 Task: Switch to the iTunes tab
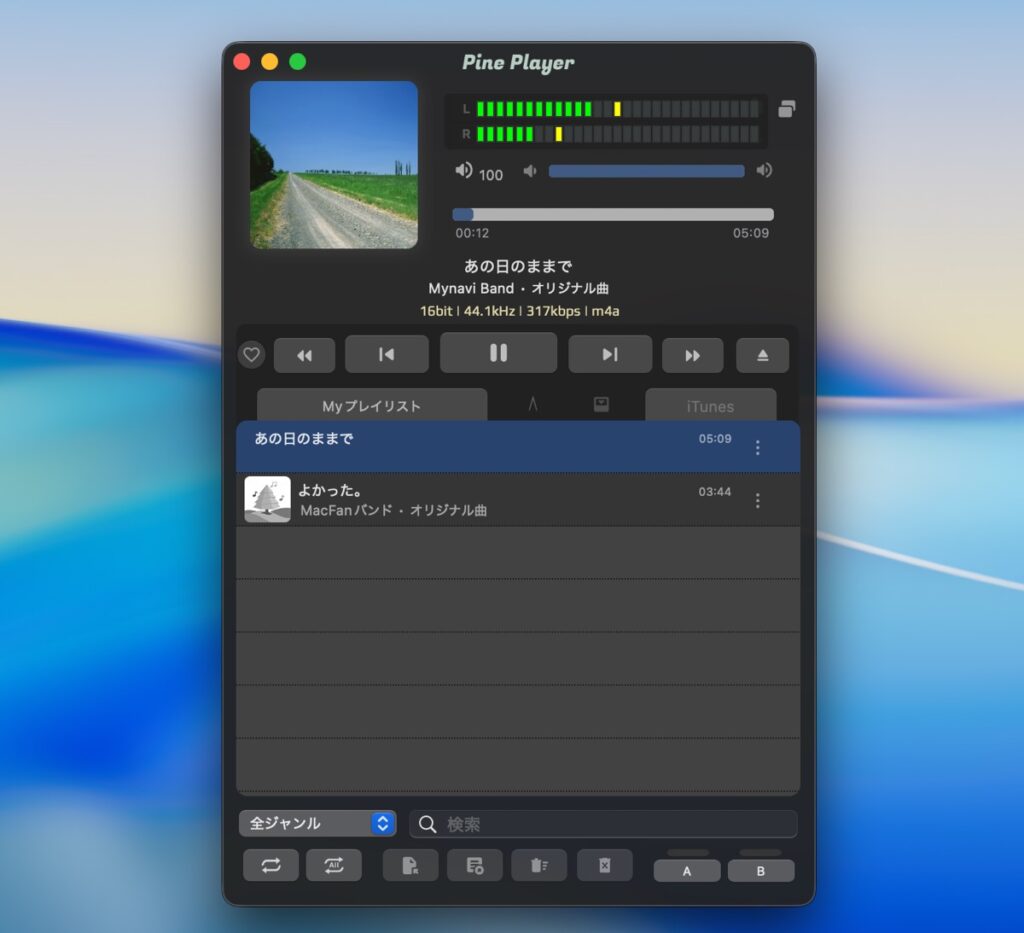click(x=710, y=406)
